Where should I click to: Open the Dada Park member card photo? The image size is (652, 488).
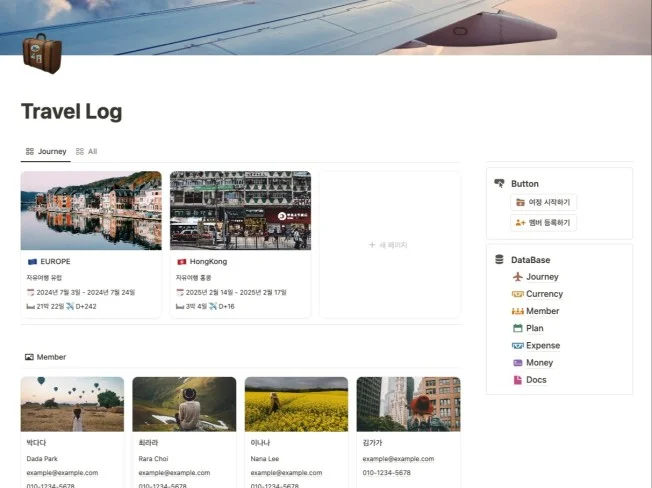tap(72, 404)
